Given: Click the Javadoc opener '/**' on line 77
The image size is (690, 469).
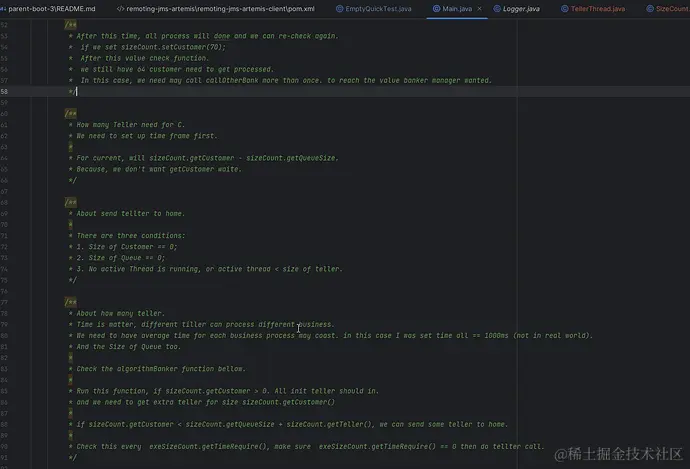Looking at the screenshot, I should 70,302.
